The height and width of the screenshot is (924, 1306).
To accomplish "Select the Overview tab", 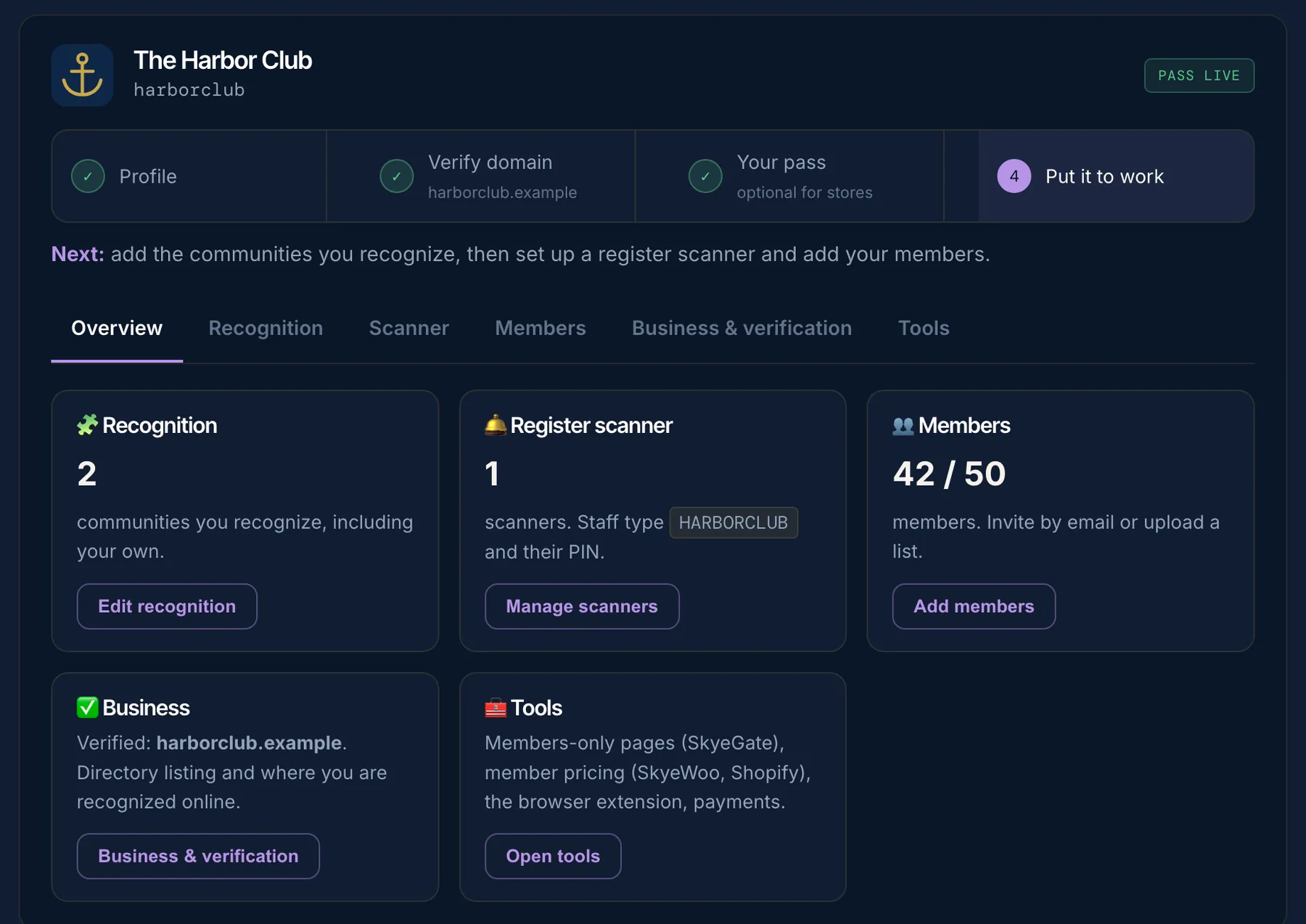I will pos(117,329).
